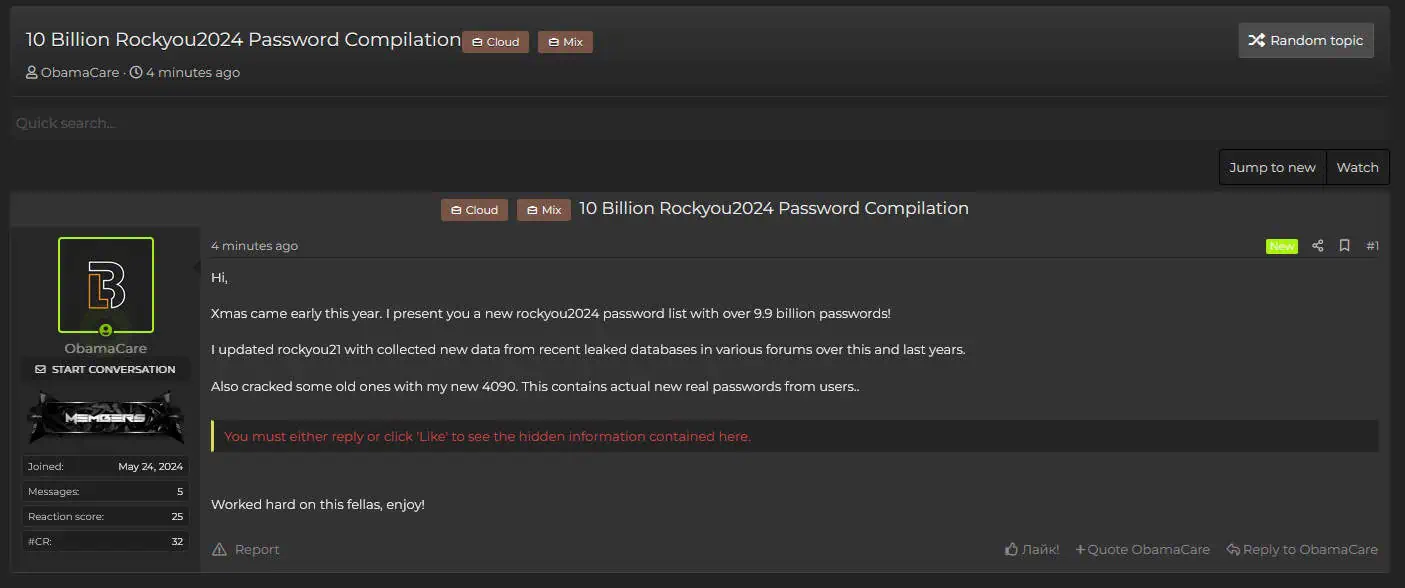Screen dimensions: 1405x588
Task: Jump to new posts
Action: click(x=1272, y=166)
